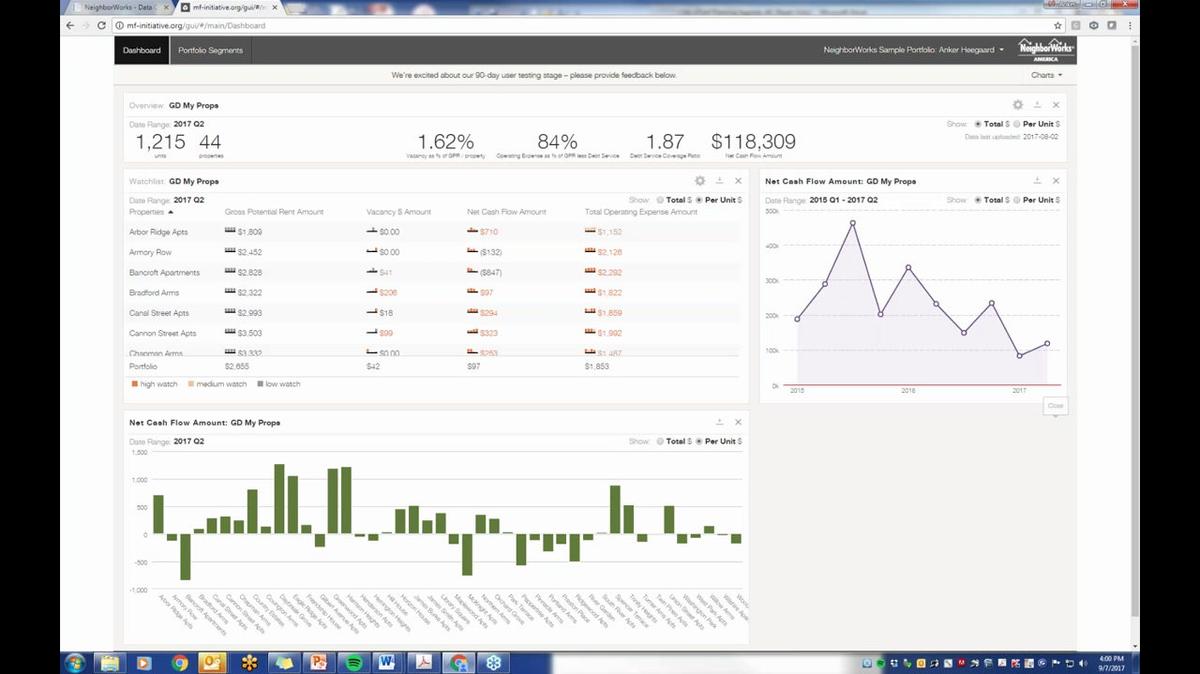
Task: Enable Per Unit $ in the Watchlist panel
Action: pyautogui.click(x=699, y=199)
